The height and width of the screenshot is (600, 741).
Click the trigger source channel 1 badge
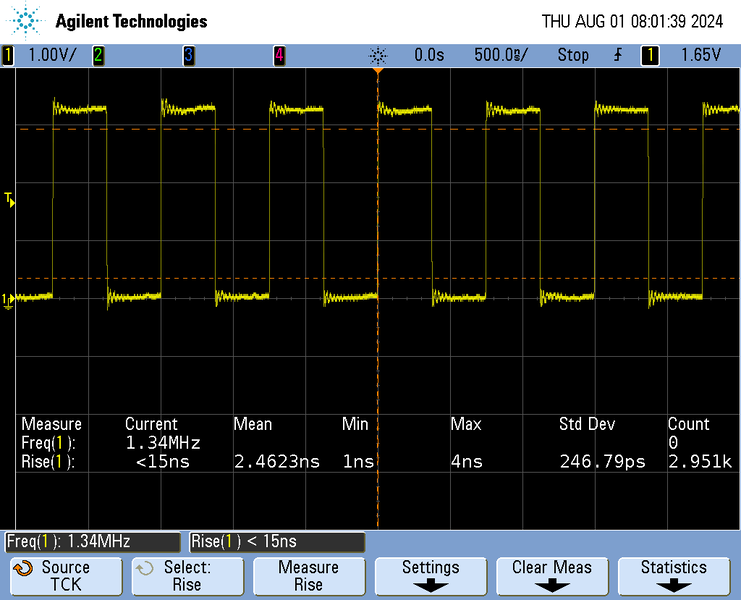(650, 56)
